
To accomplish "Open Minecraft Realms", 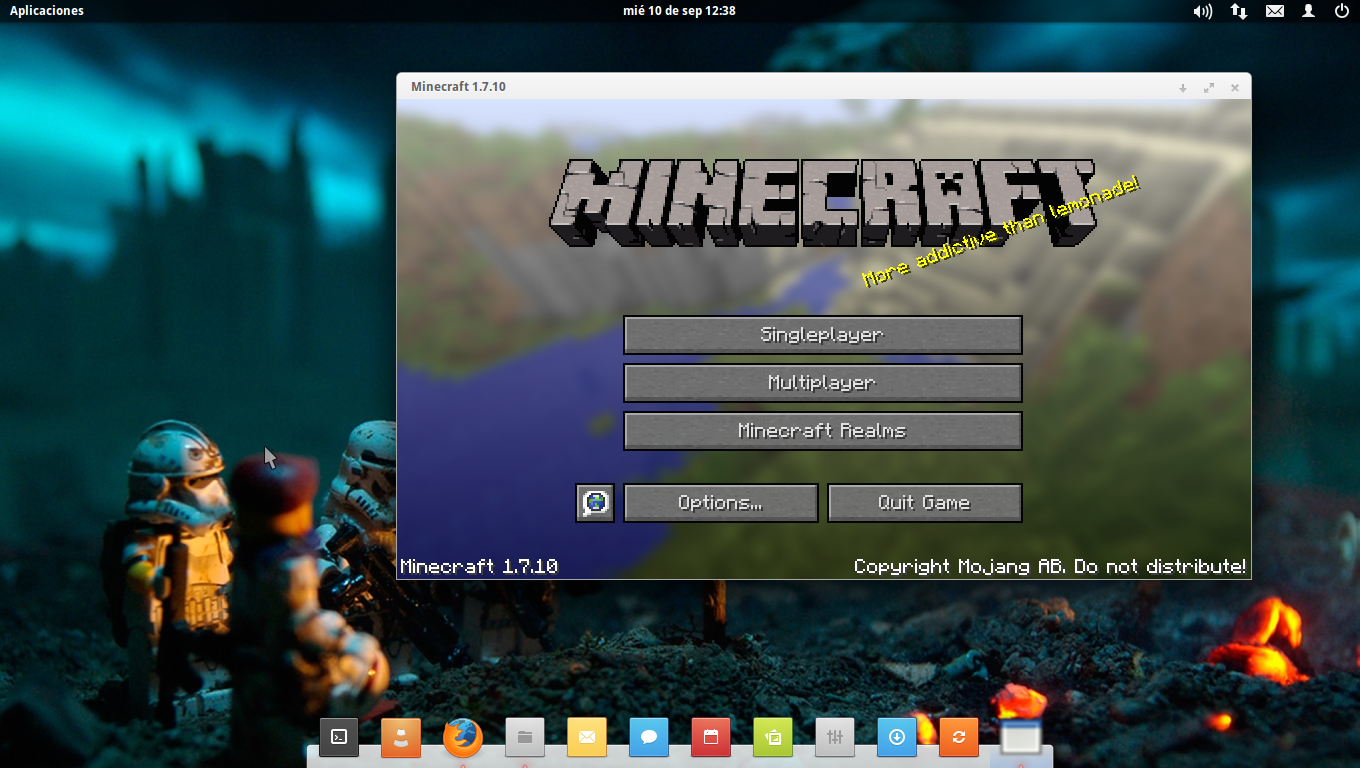I will click(822, 431).
